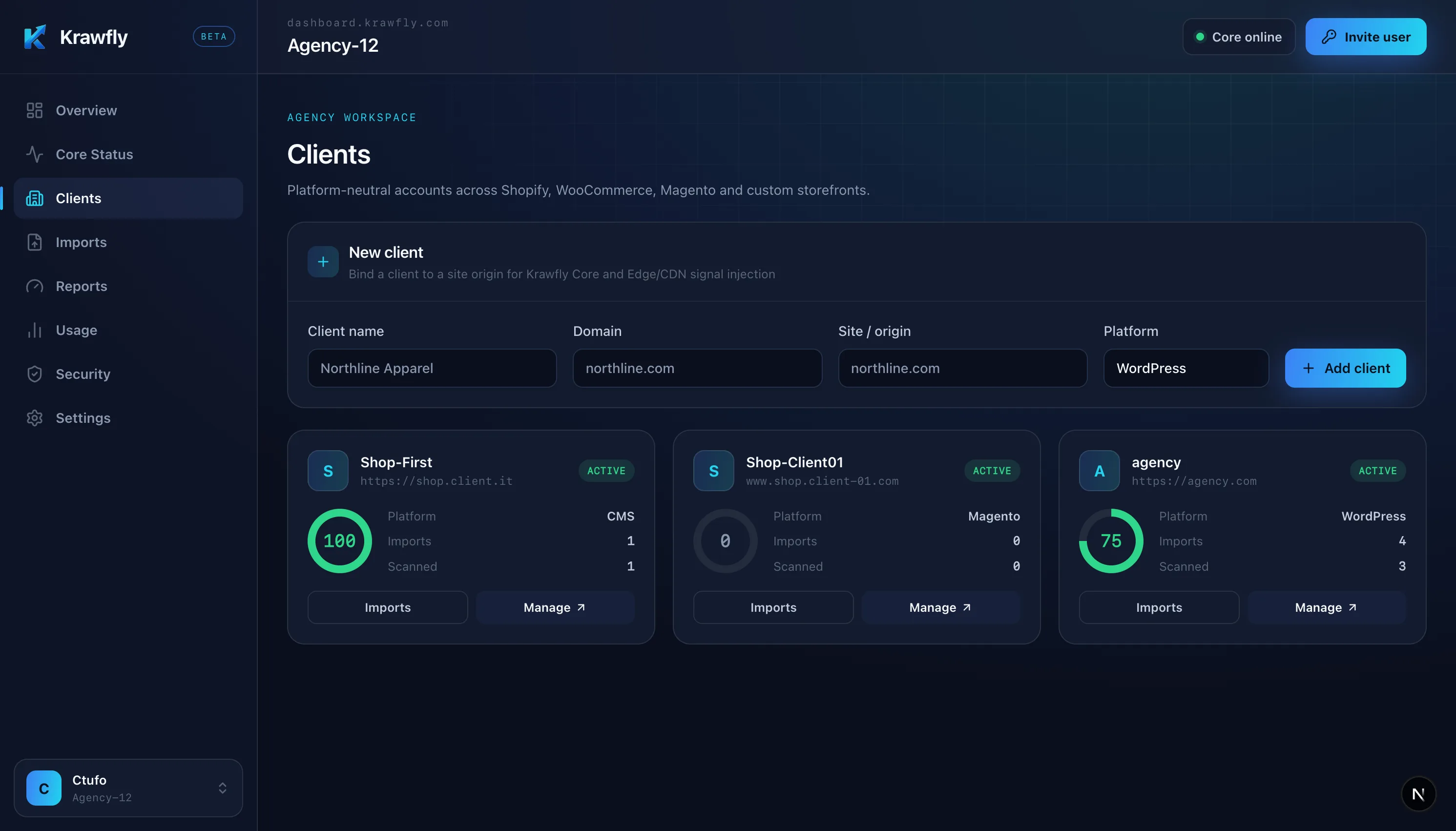Screen dimensions: 1456x831
Task: Expand the Ctufo account switcher chevron
Action: click(223, 788)
